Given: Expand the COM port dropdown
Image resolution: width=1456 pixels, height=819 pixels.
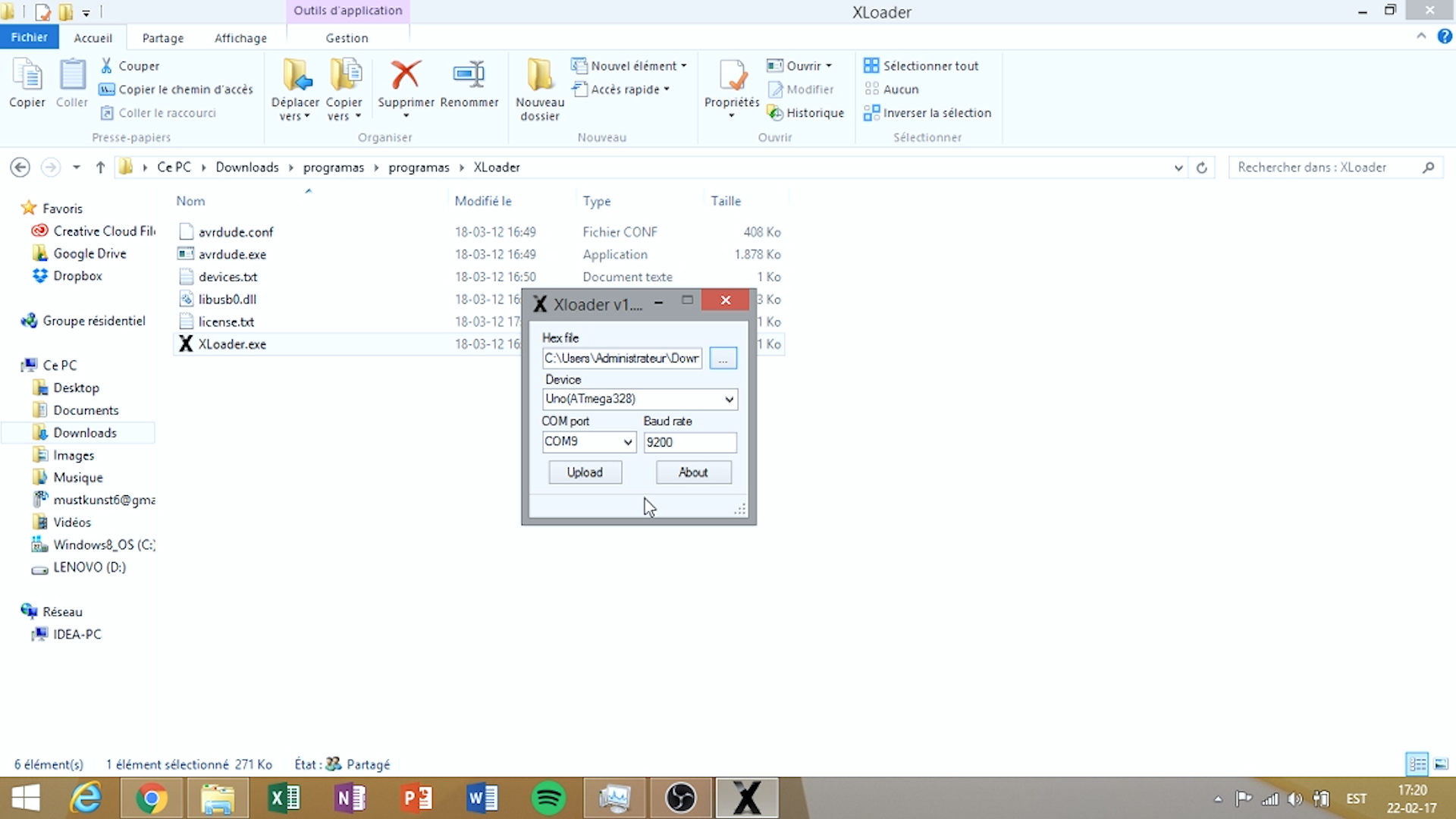Looking at the screenshot, I should click(626, 442).
